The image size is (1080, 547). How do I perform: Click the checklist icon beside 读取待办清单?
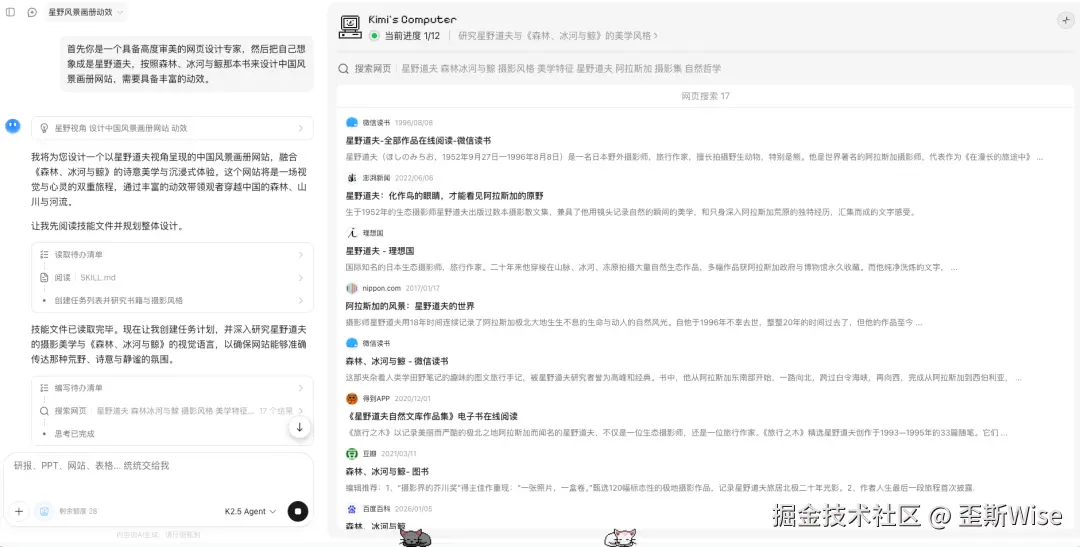coord(45,254)
